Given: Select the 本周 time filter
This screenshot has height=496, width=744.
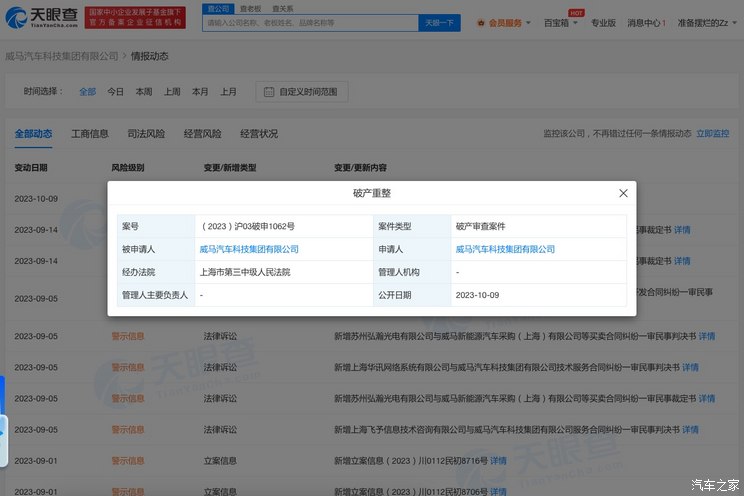Looking at the screenshot, I should pyautogui.click(x=144, y=92).
